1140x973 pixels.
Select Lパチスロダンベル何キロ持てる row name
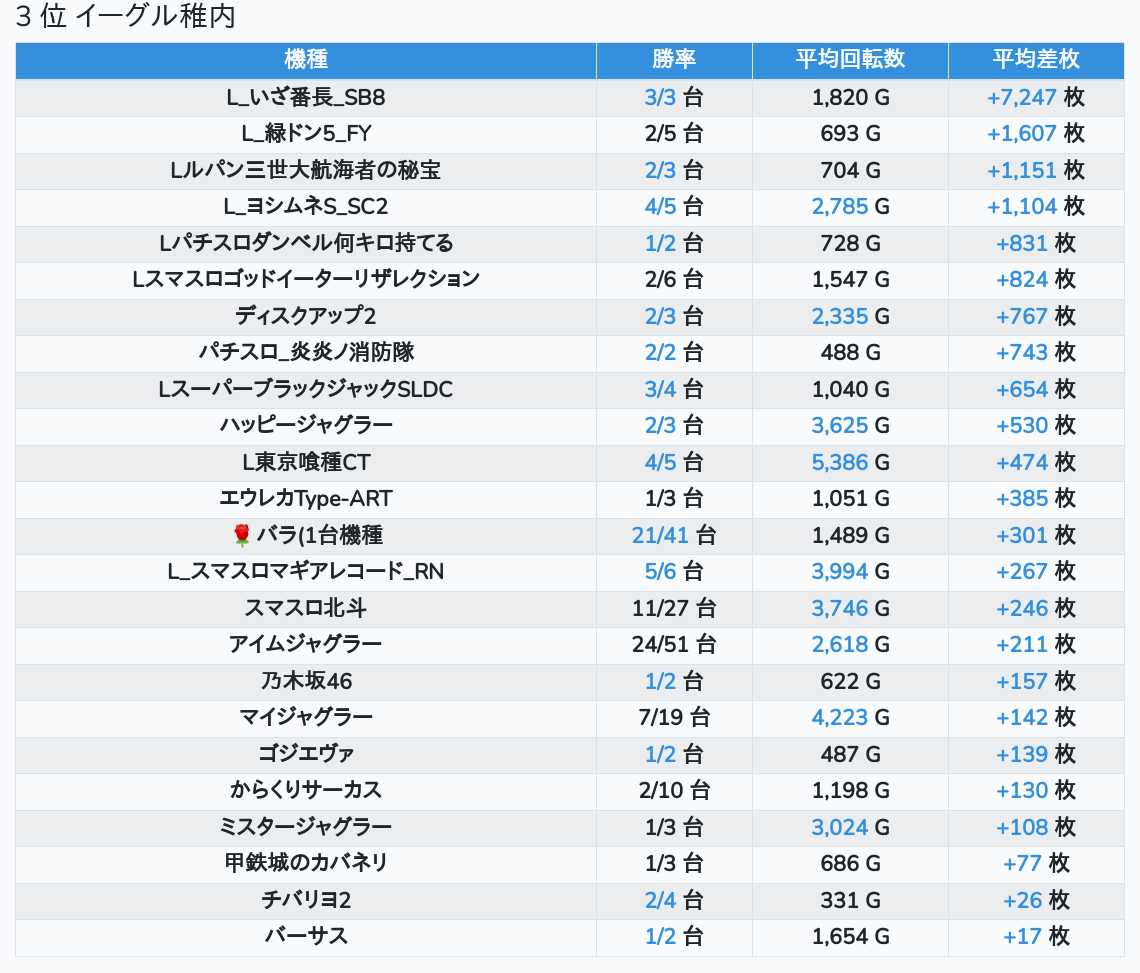click(306, 243)
